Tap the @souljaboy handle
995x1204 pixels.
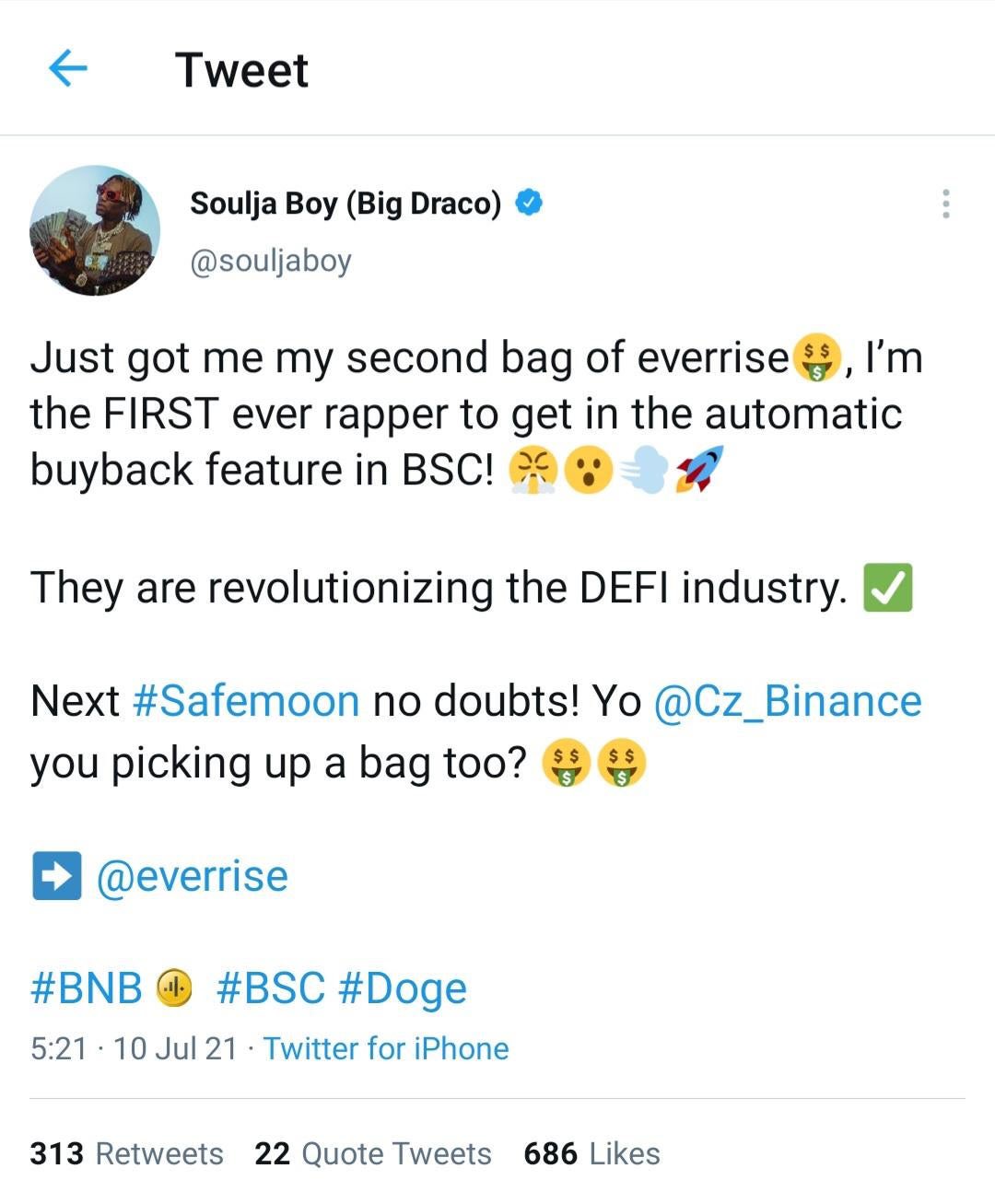[271, 261]
